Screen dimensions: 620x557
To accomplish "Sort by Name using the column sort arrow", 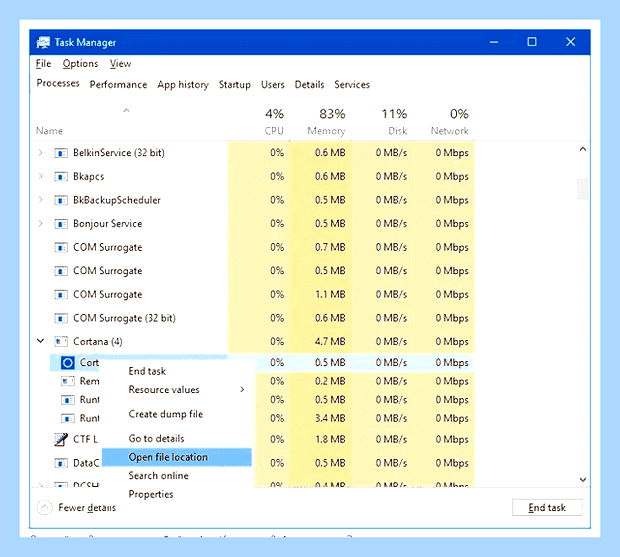I will tap(126, 111).
